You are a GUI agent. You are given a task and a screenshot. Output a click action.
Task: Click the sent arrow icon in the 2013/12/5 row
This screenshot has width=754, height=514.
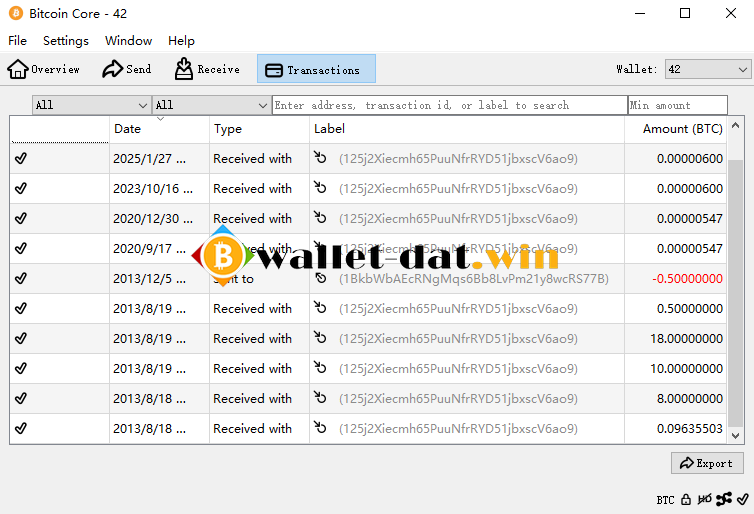pyautogui.click(x=320, y=278)
